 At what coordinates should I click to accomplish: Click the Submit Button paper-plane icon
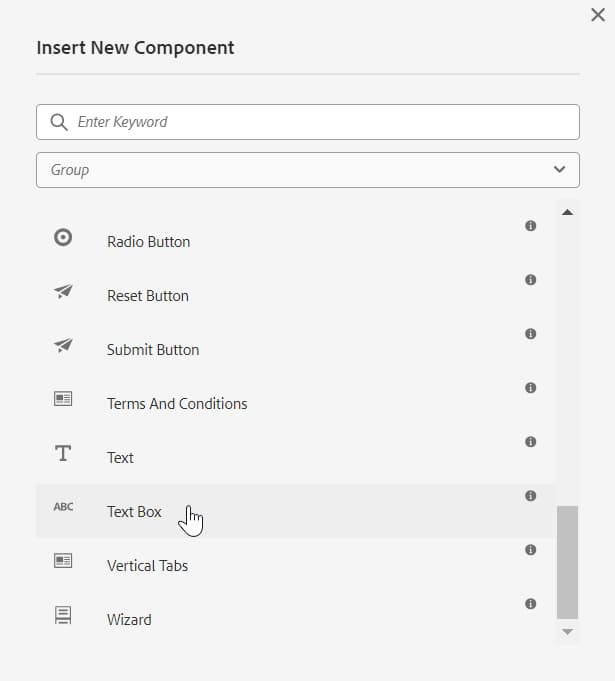click(x=63, y=346)
